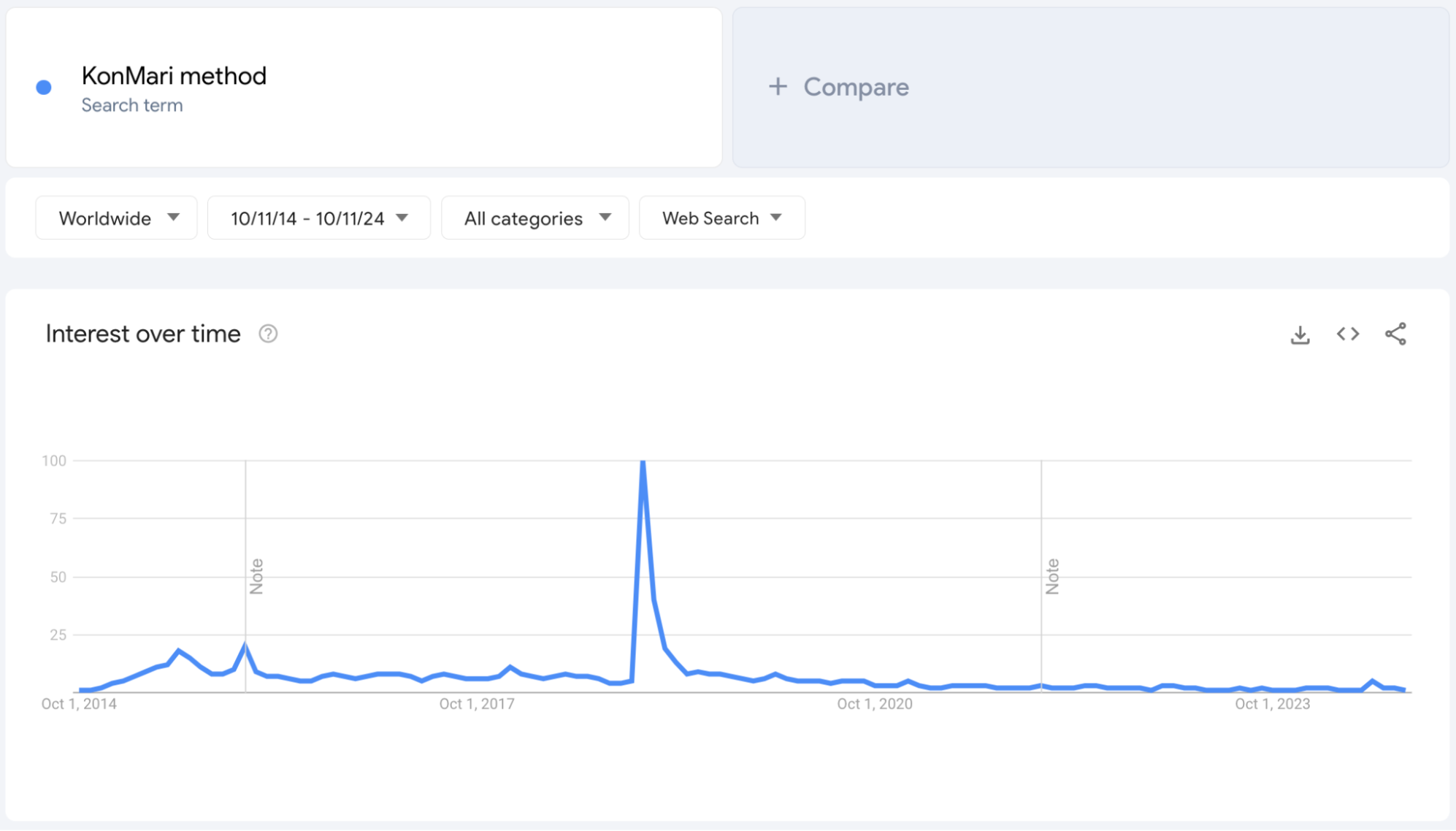Click the Interest over time heading
Screen dimensions: 1456x831
(x=143, y=334)
